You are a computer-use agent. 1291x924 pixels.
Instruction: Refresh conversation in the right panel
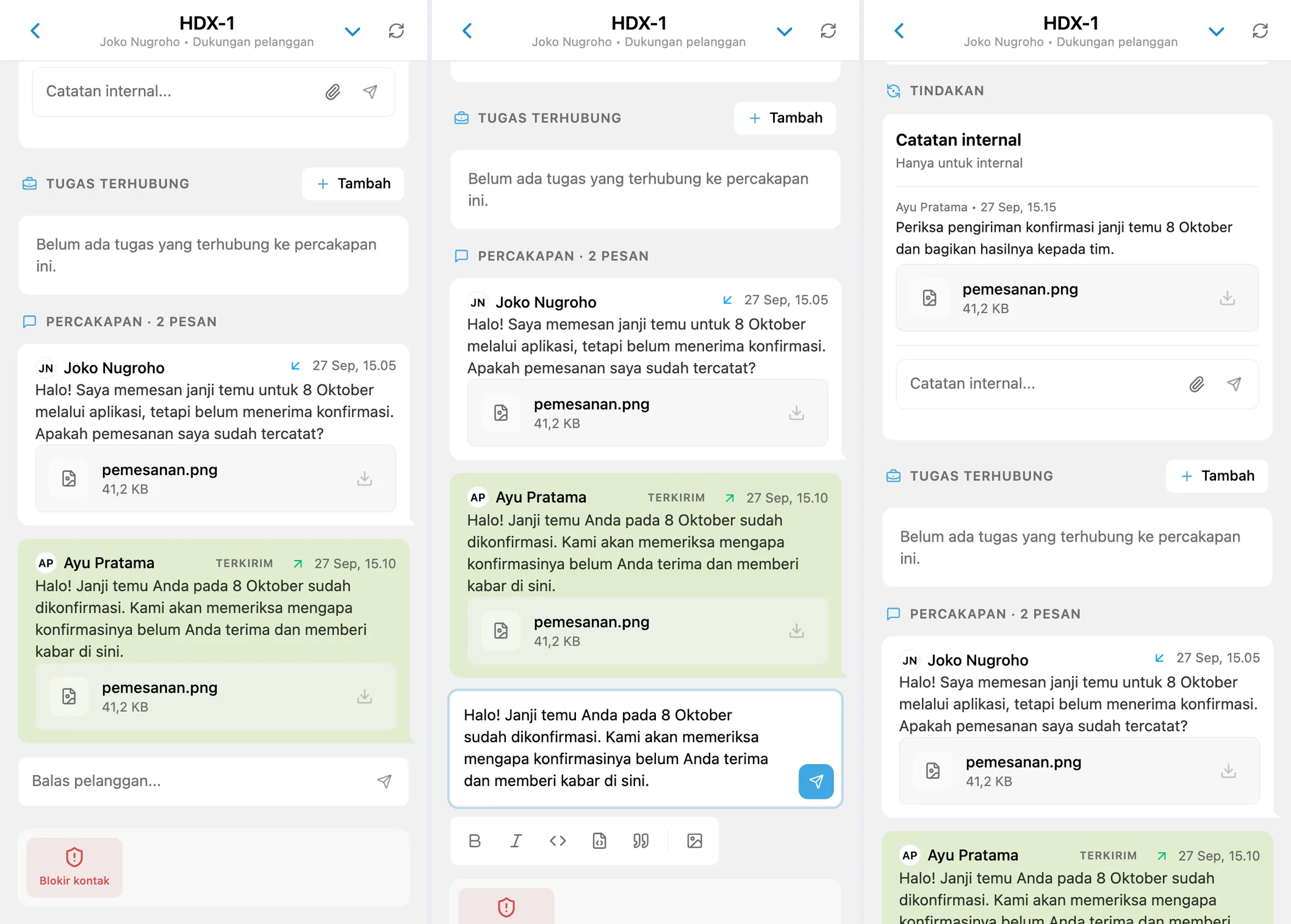click(x=1260, y=30)
